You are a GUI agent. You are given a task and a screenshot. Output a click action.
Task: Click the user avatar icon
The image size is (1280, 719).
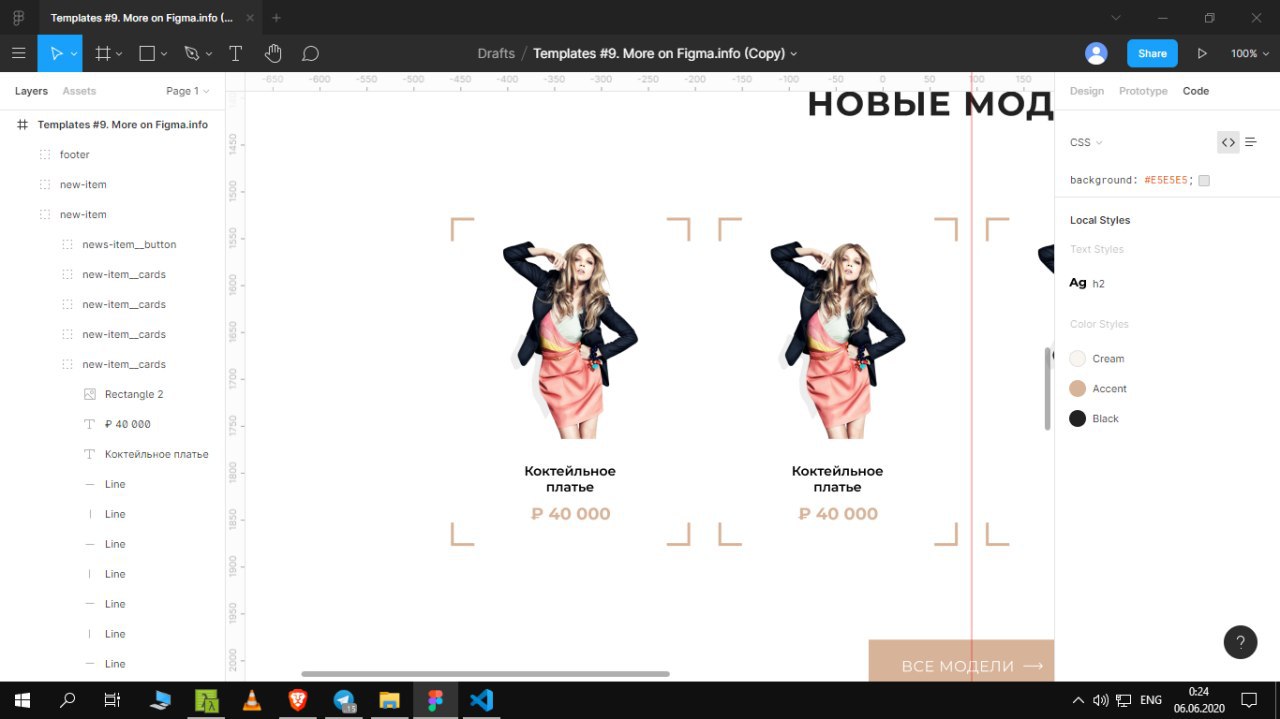1097,53
